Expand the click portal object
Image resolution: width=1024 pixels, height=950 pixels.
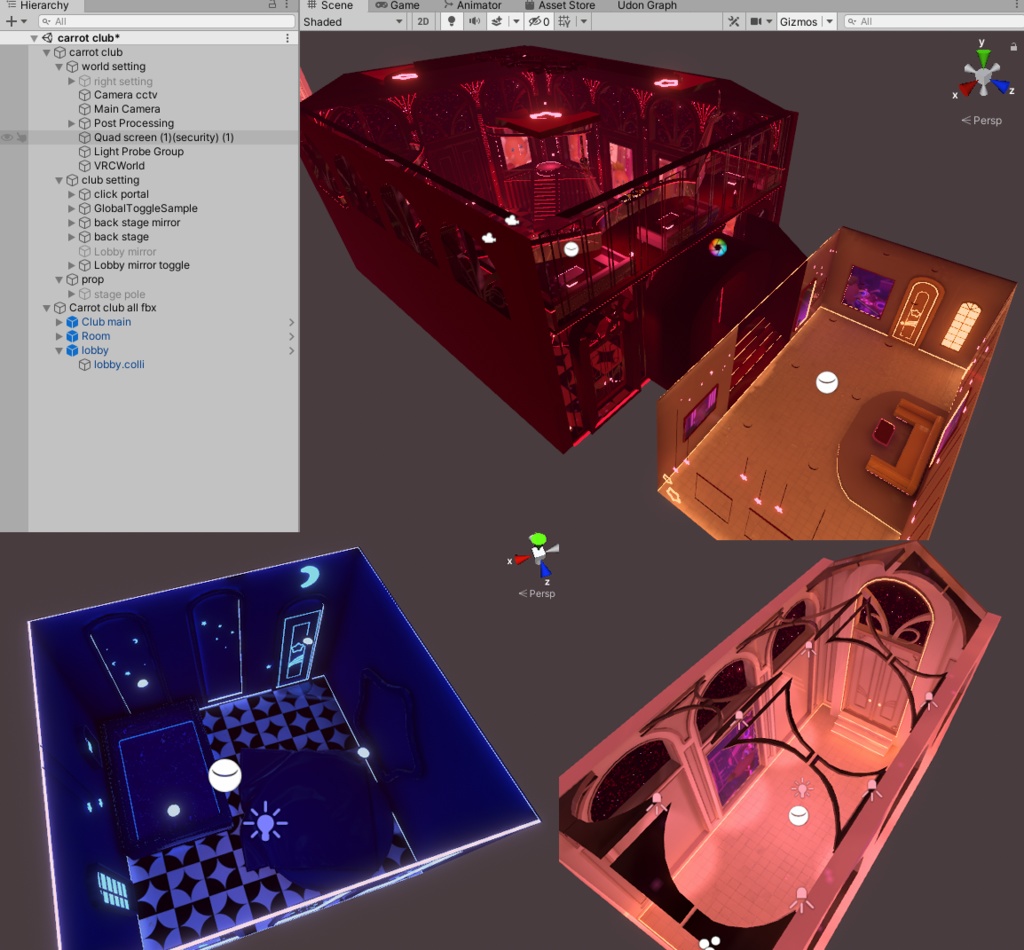tap(71, 195)
